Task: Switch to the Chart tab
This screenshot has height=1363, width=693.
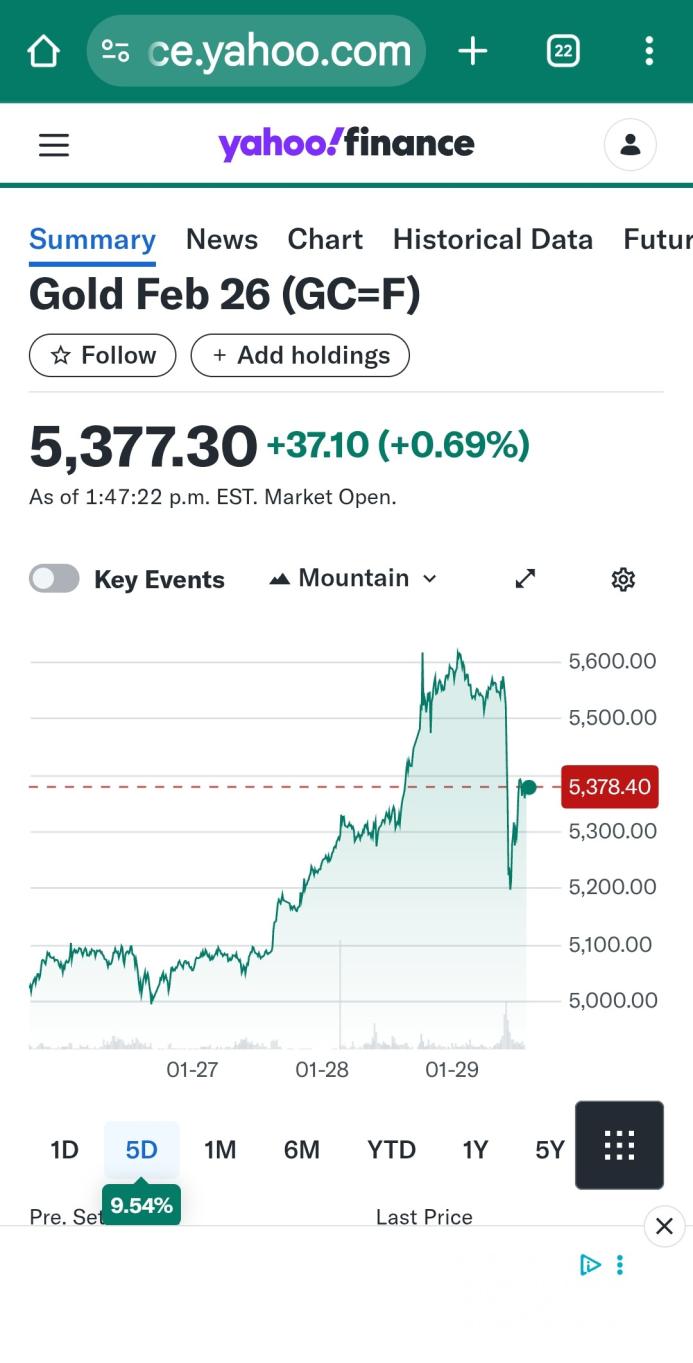Action: point(325,240)
